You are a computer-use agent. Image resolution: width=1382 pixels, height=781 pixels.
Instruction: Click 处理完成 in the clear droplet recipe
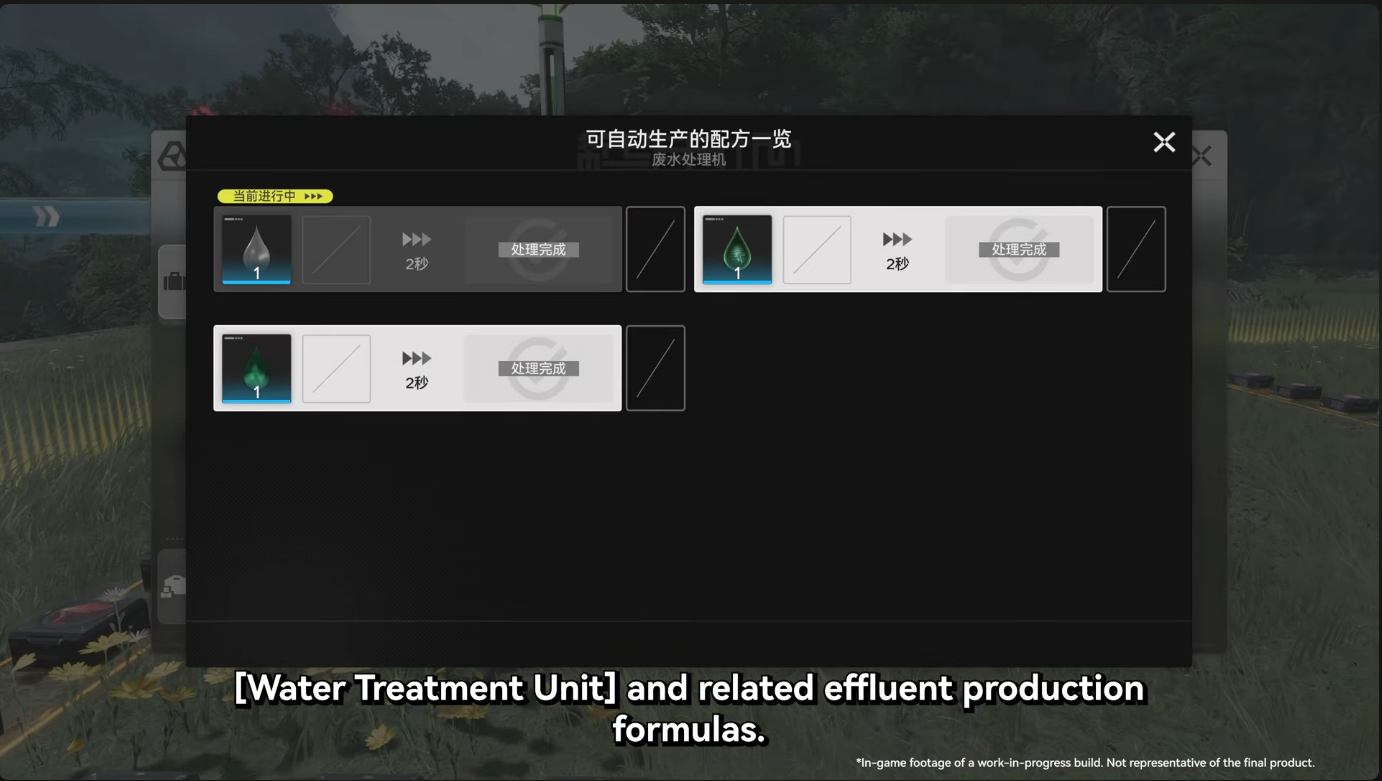point(539,249)
